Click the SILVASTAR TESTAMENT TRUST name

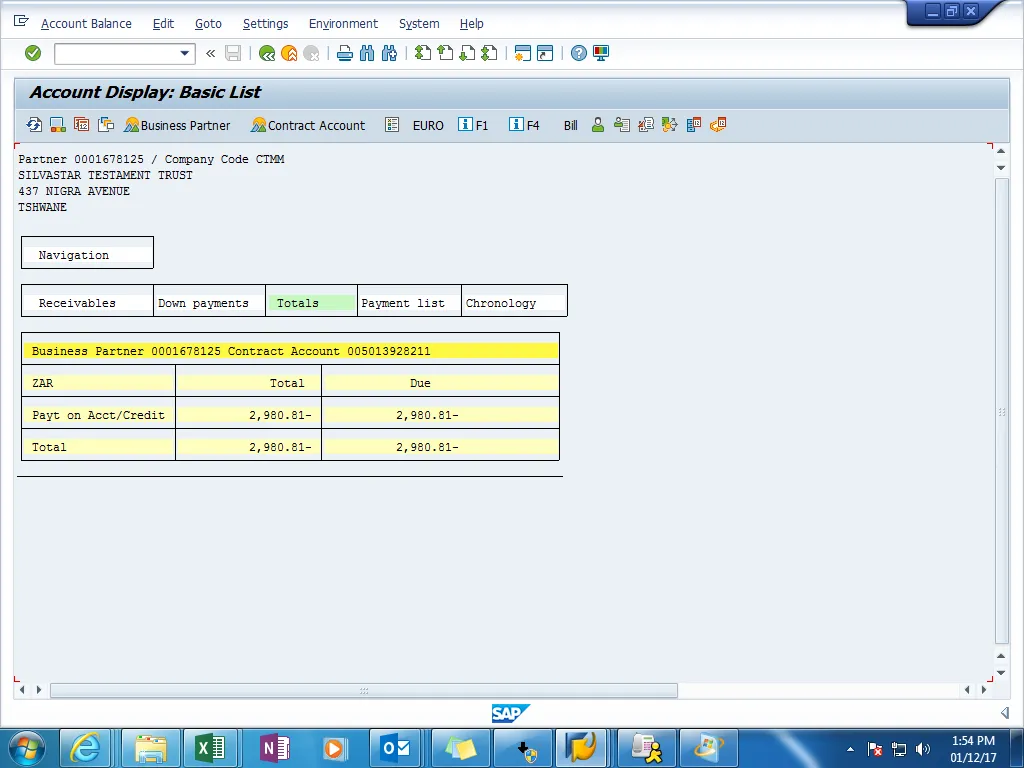pos(106,175)
